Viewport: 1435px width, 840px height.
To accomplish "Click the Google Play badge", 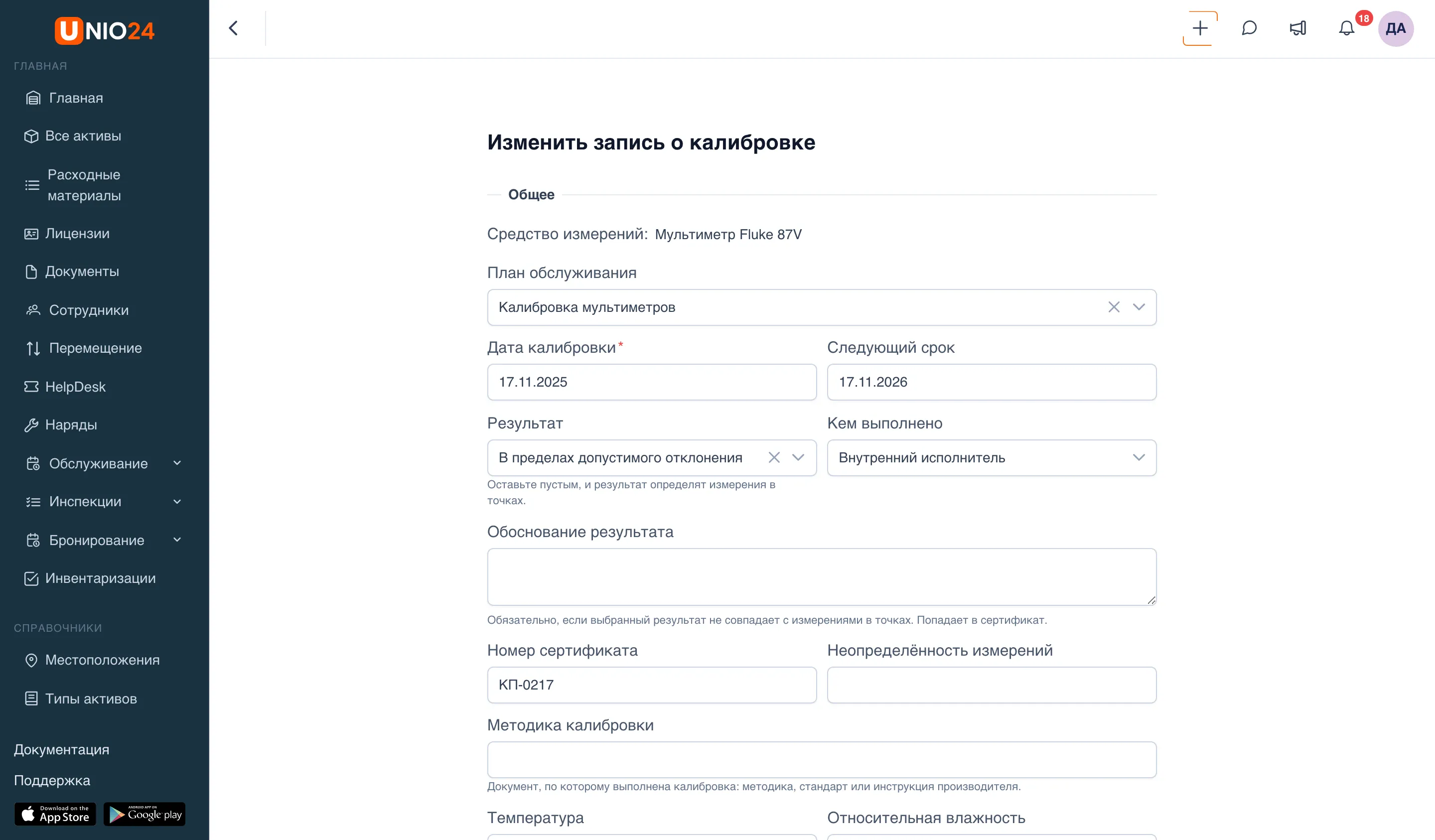I will click(144, 815).
